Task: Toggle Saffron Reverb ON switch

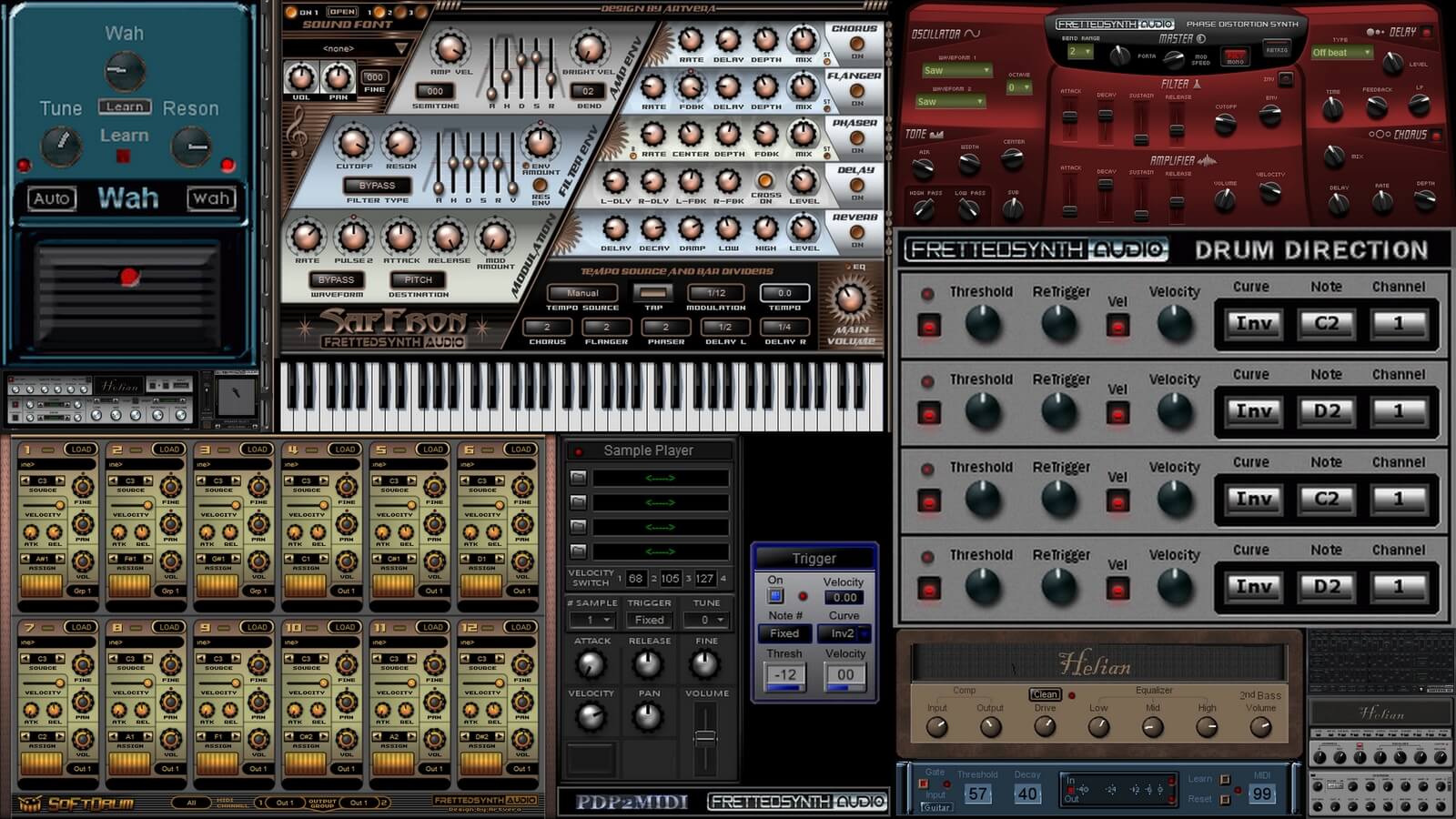Action: click(856, 232)
